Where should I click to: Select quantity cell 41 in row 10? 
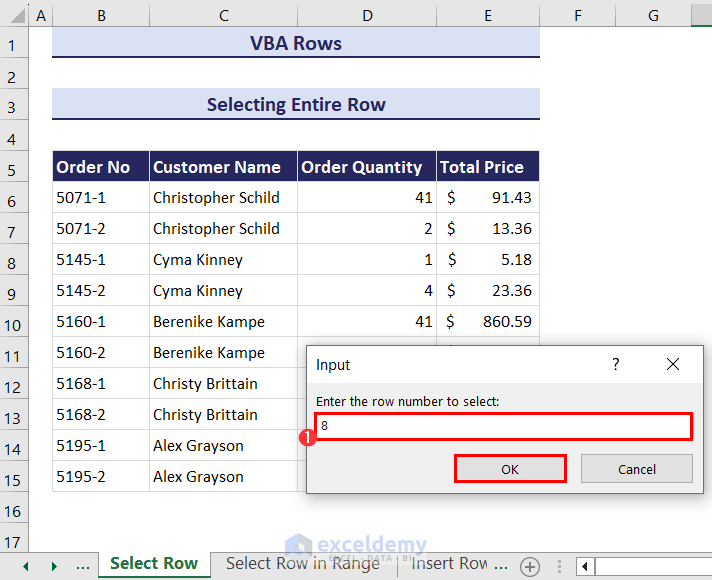[367, 322]
